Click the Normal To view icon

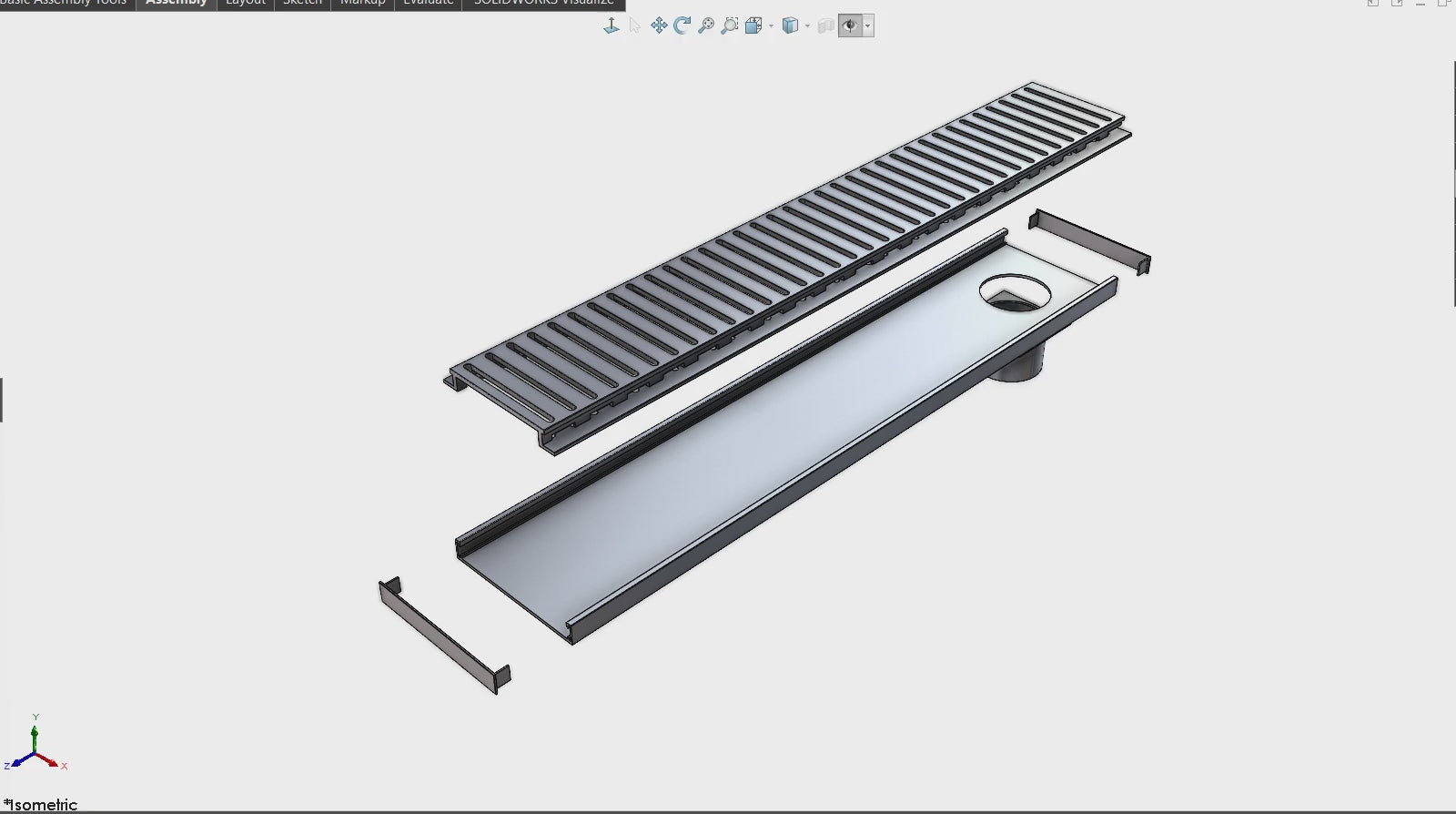[x=611, y=25]
